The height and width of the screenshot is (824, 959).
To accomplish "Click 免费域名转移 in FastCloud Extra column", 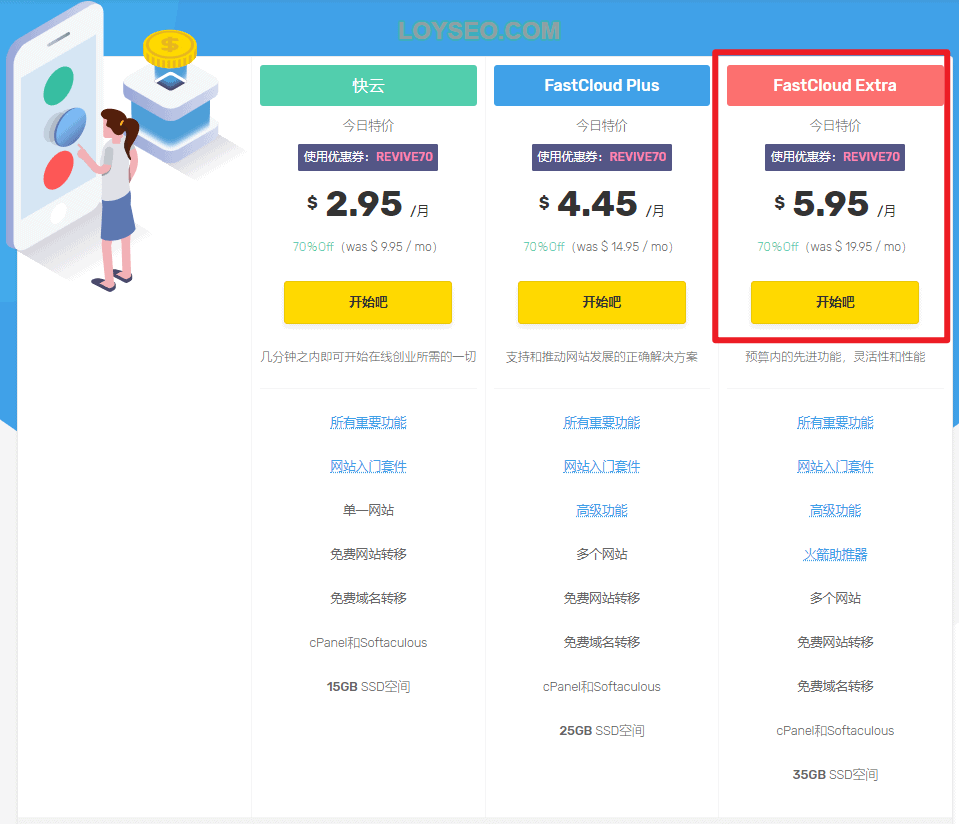I will click(835, 686).
